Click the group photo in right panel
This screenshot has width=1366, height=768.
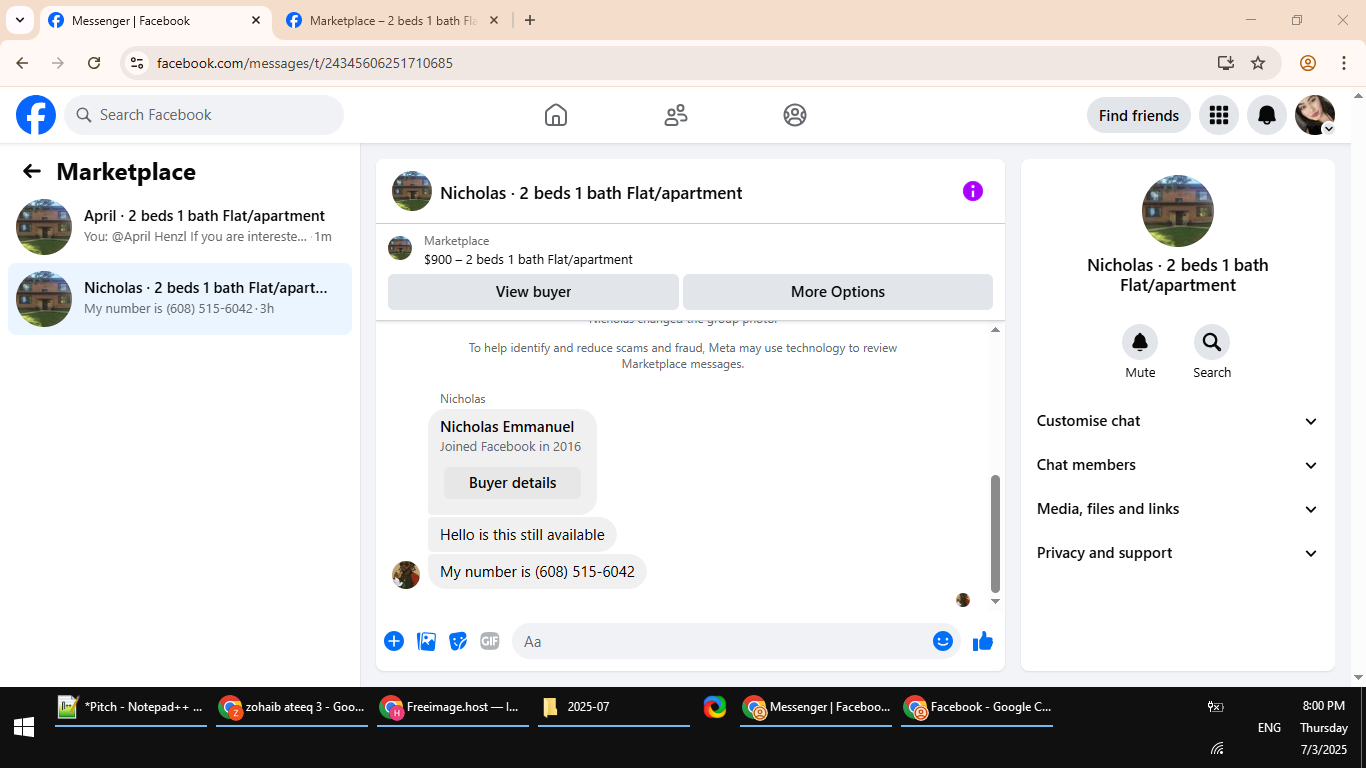click(x=1178, y=211)
